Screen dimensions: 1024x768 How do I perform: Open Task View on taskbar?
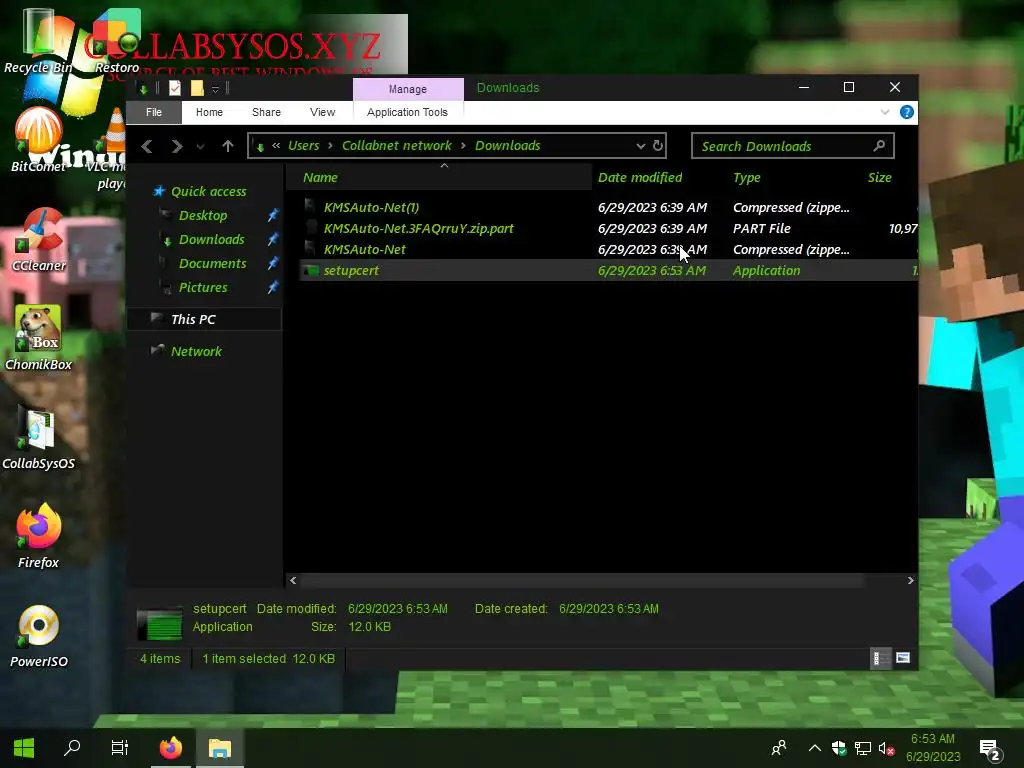point(120,748)
